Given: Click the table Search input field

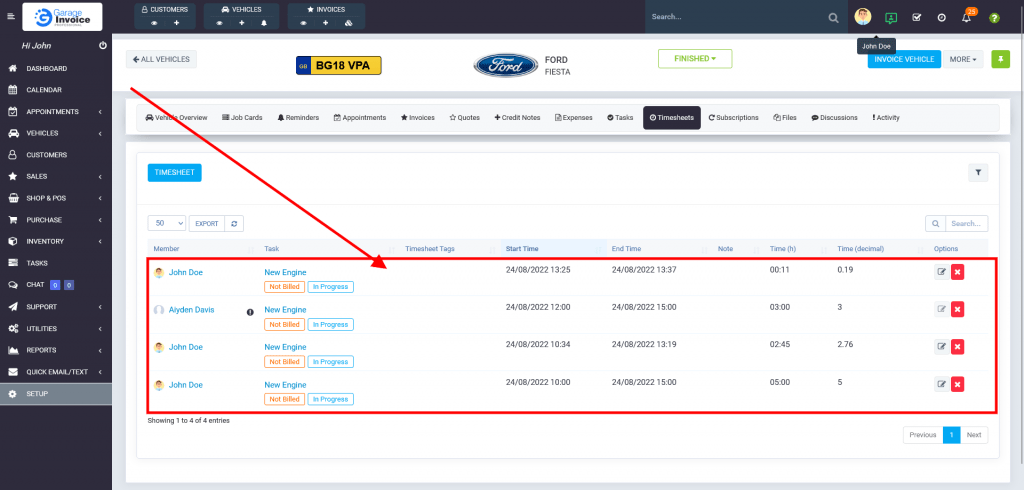Looking at the screenshot, I should [967, 223].
